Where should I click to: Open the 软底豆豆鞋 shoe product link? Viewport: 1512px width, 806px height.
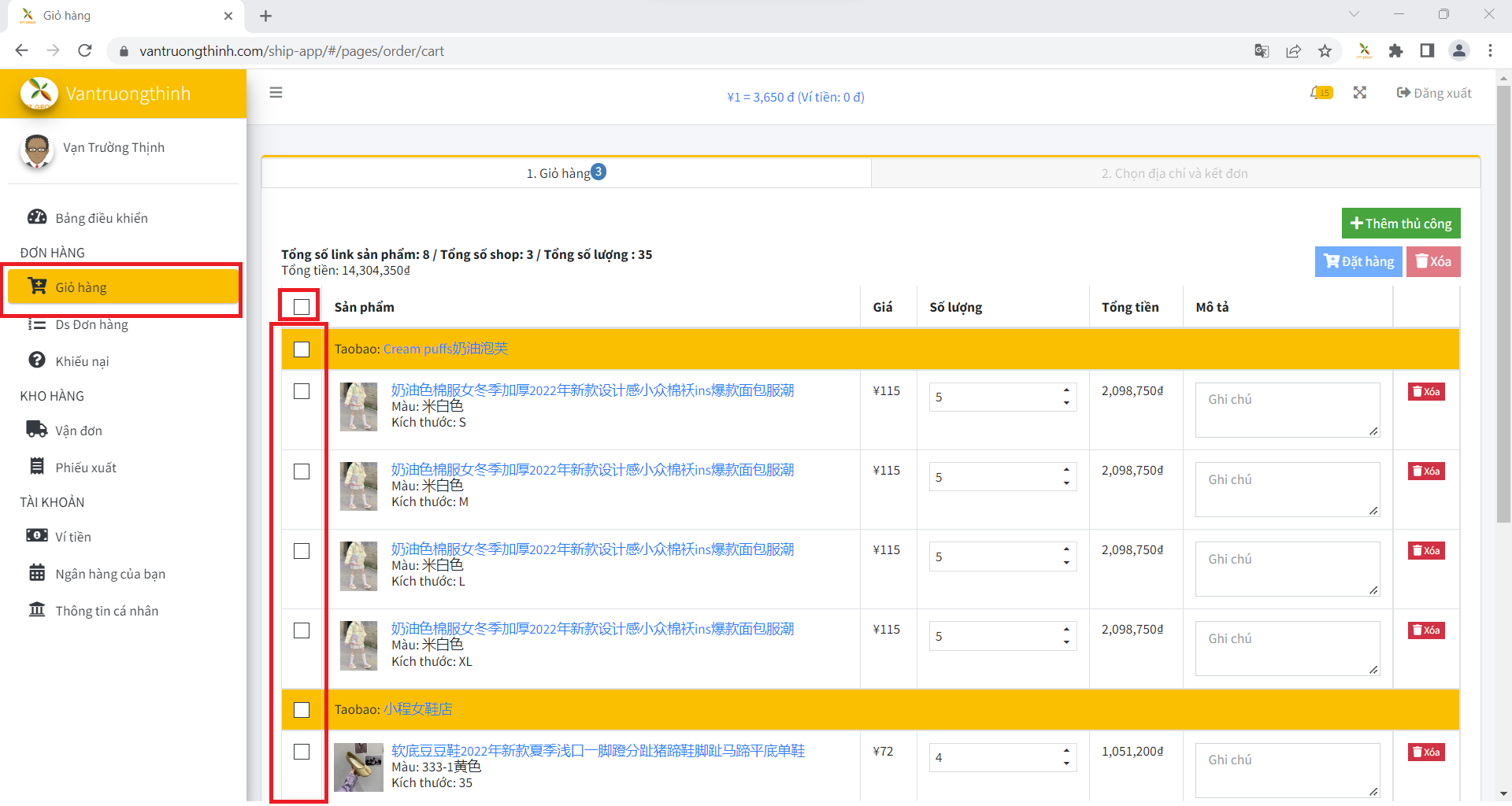point(598,751)
